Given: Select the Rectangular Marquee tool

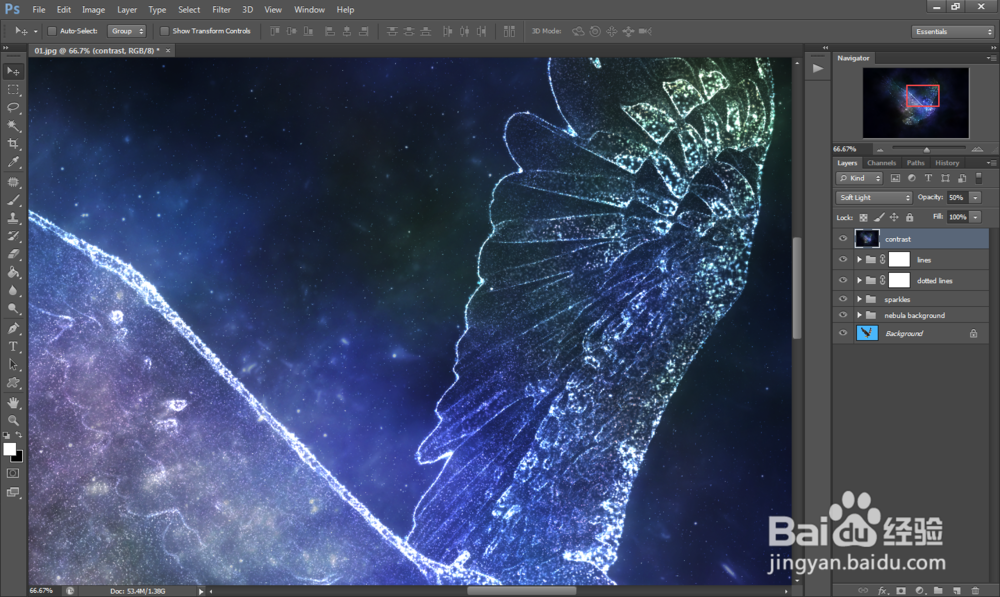Looking at the screenshot, I should tap(13, 90).
